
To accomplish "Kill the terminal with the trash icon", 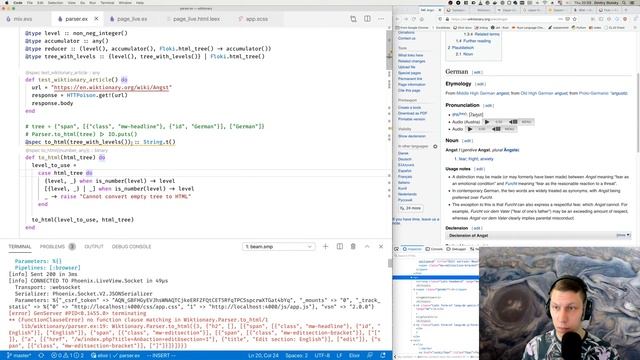I will pyautogui.click(x=353, y=247).
